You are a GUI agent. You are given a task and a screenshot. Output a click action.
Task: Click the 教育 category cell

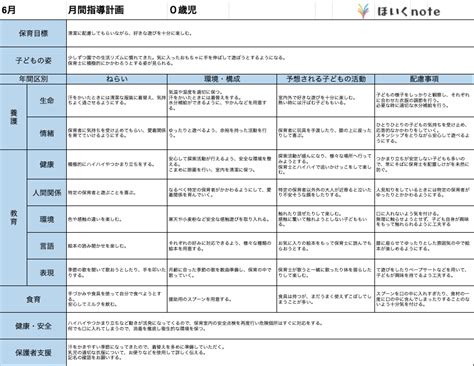point(13,217)
